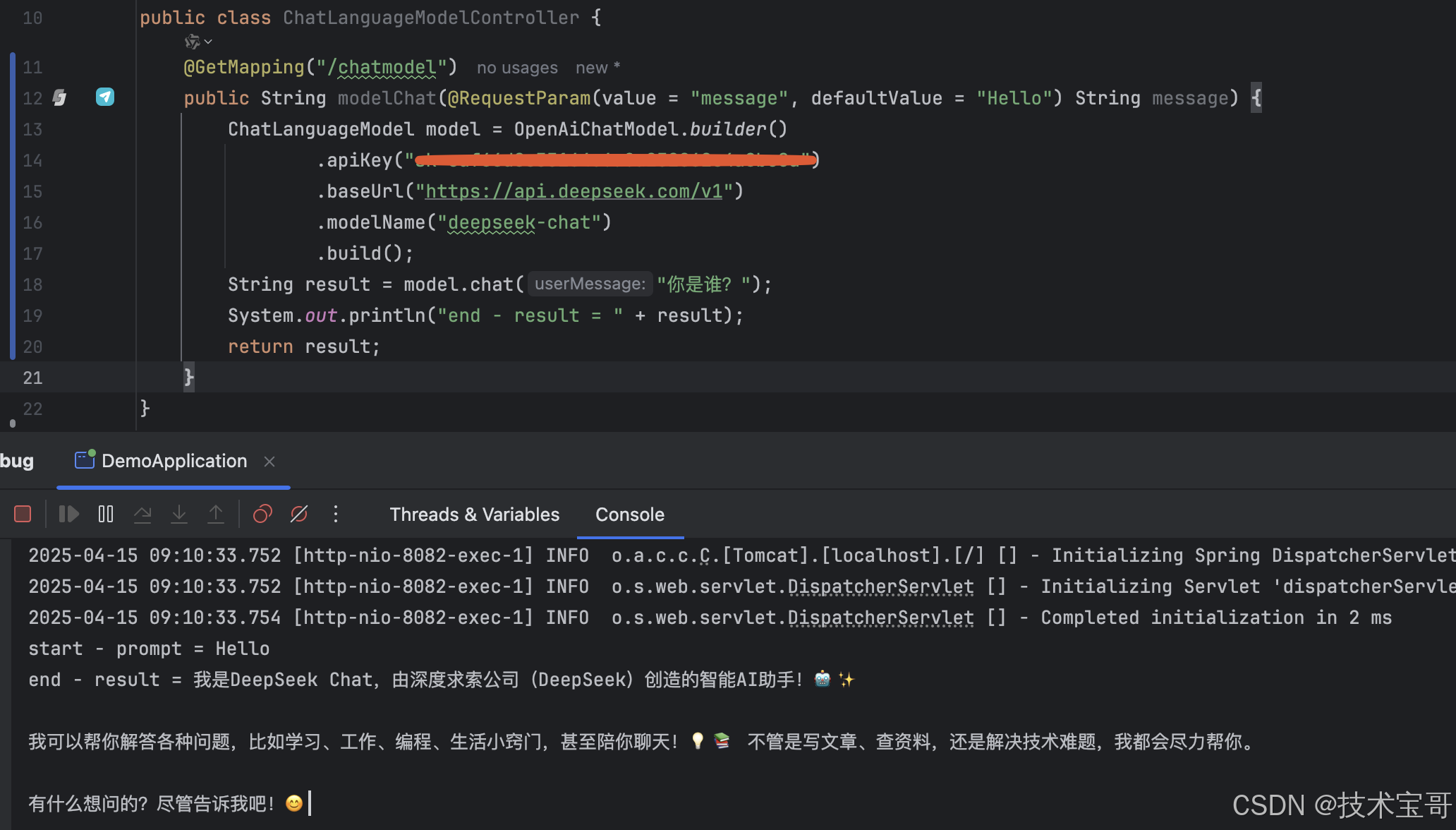The height and width of the screenshot is (830, 1456).
Task: Toggle the Mute Breakpoints icon
Action: coord(299,514)
